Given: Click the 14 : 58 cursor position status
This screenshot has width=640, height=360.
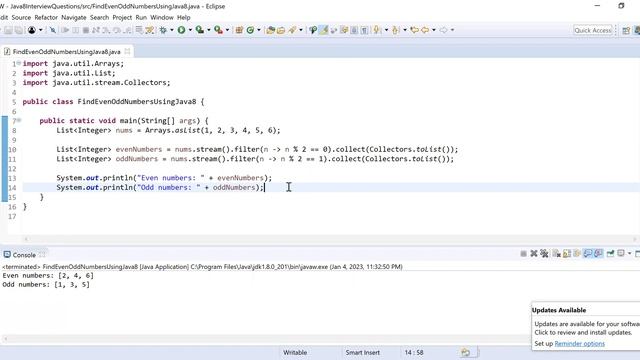Looking at the screenshot, I should [x=414, y=352].
